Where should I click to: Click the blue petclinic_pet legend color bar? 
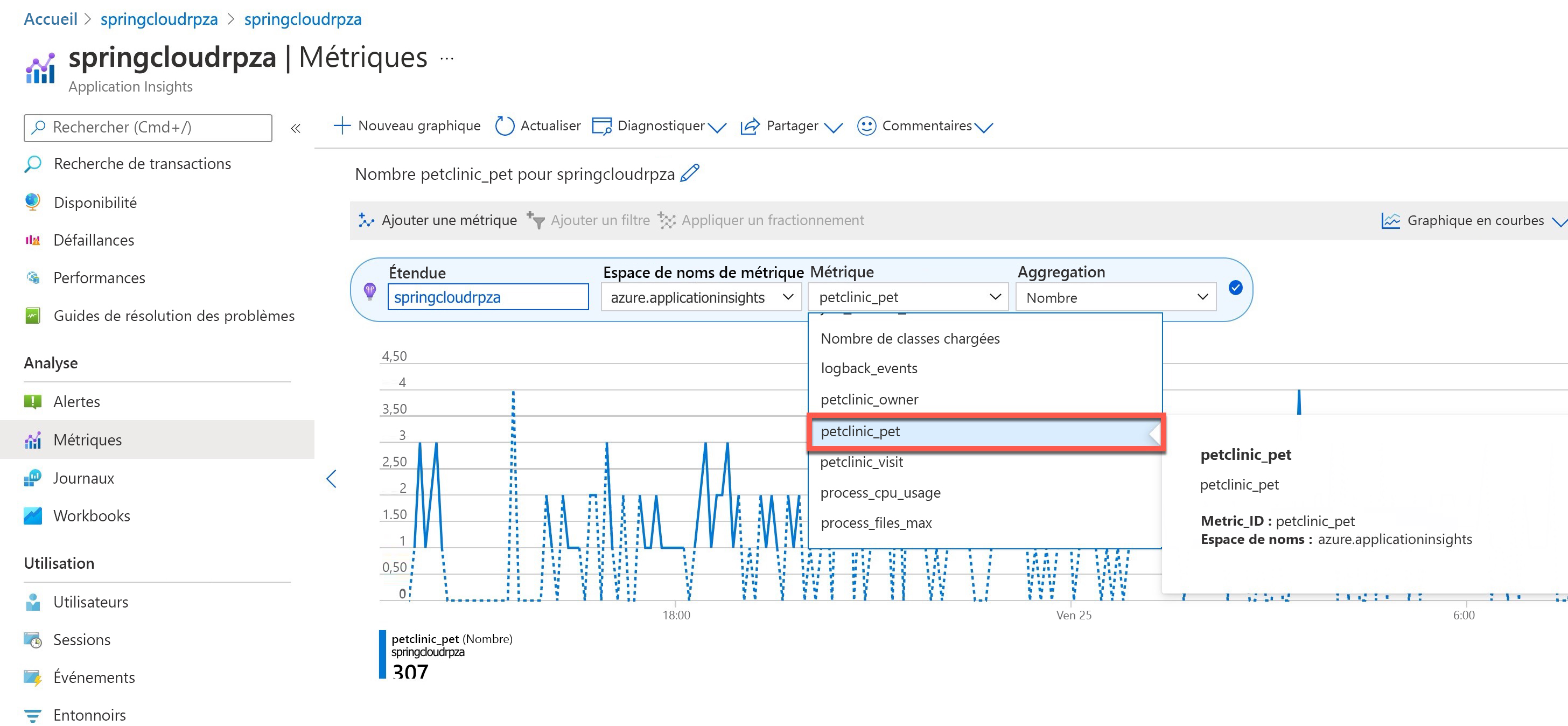point(382,653)
